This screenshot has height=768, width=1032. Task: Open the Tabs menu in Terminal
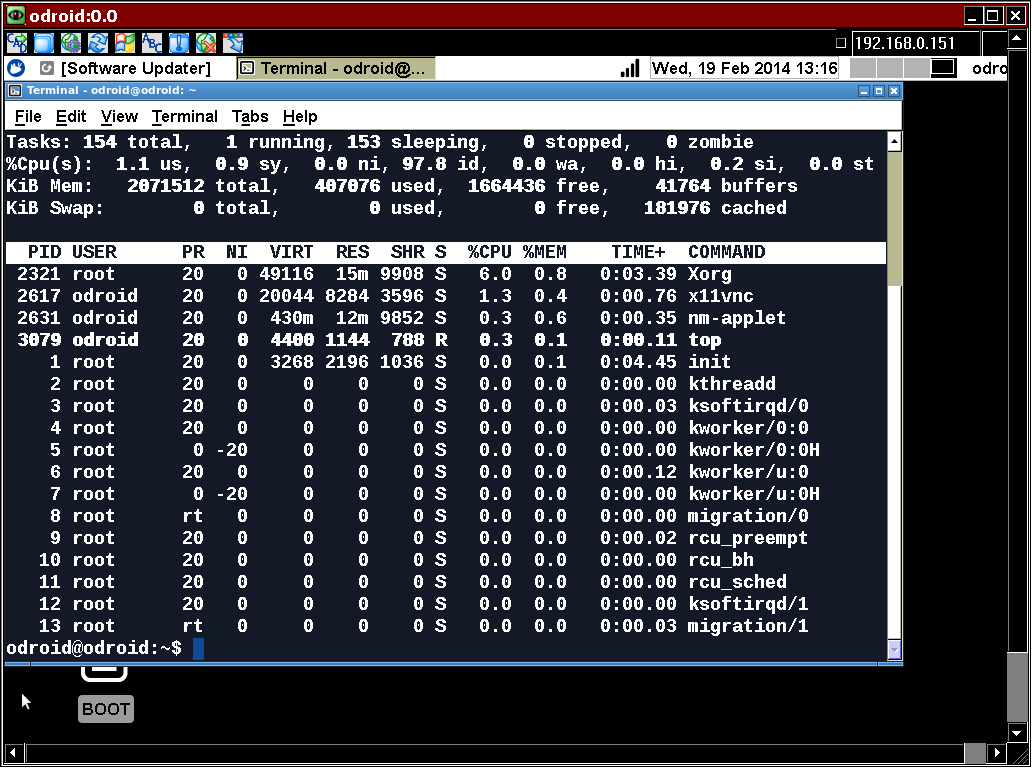tap(250, 116)
